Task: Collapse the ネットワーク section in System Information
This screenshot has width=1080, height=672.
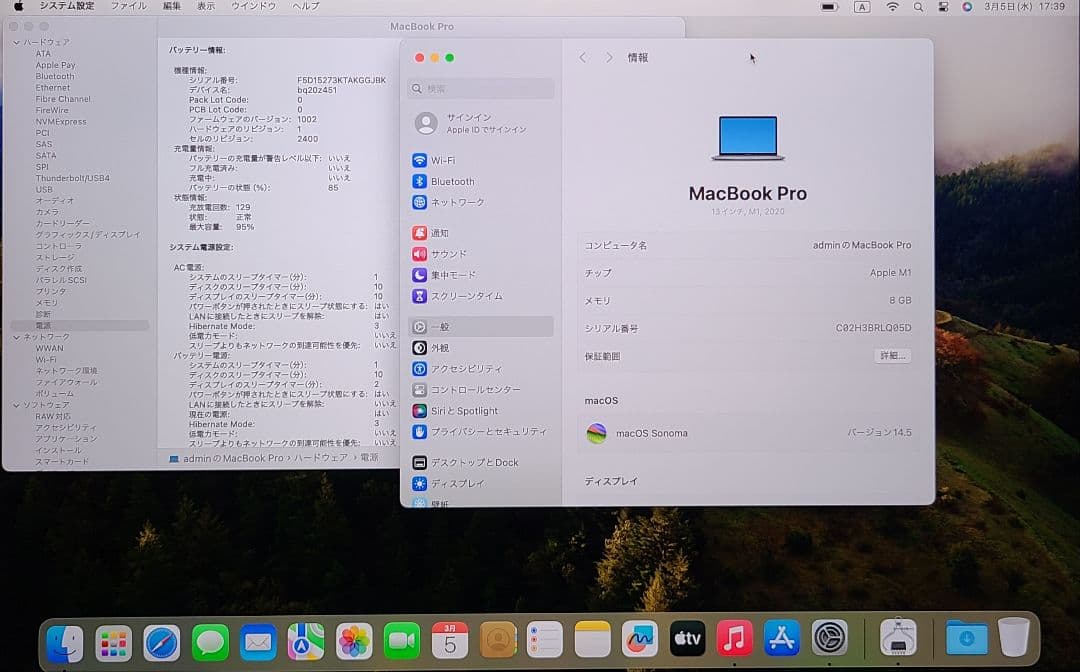Action: pos(16,337)
